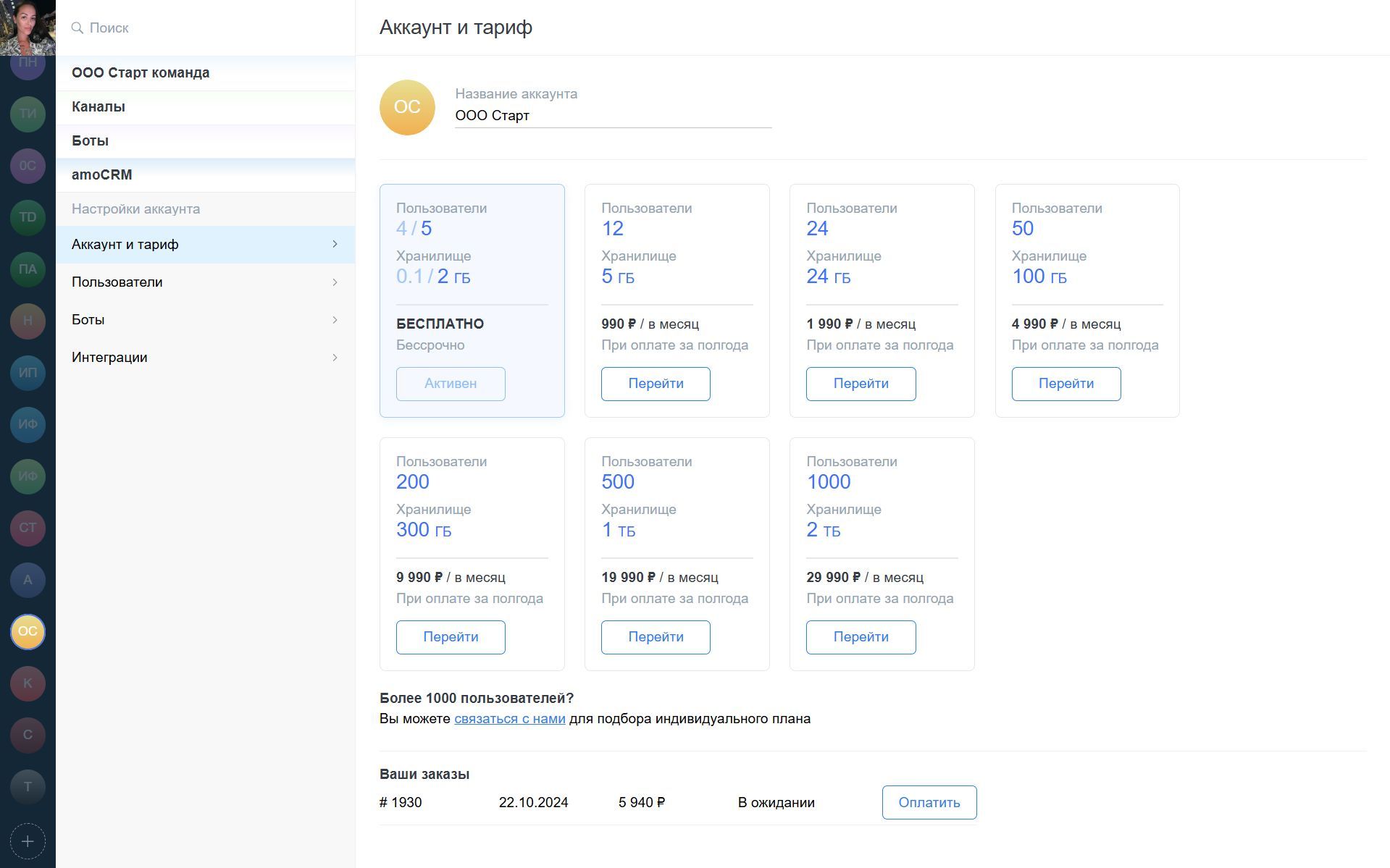This screenshot has height=868, width=1390.
Task: Switch to the СТ workspace avatar
Action: point(28,528)
